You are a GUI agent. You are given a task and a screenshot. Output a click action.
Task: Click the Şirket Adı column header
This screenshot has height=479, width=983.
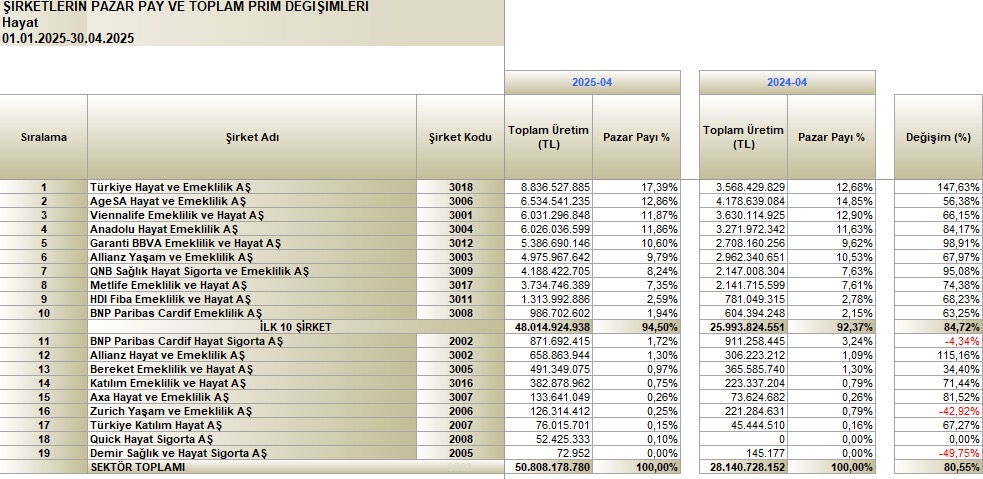coord(252,137)
